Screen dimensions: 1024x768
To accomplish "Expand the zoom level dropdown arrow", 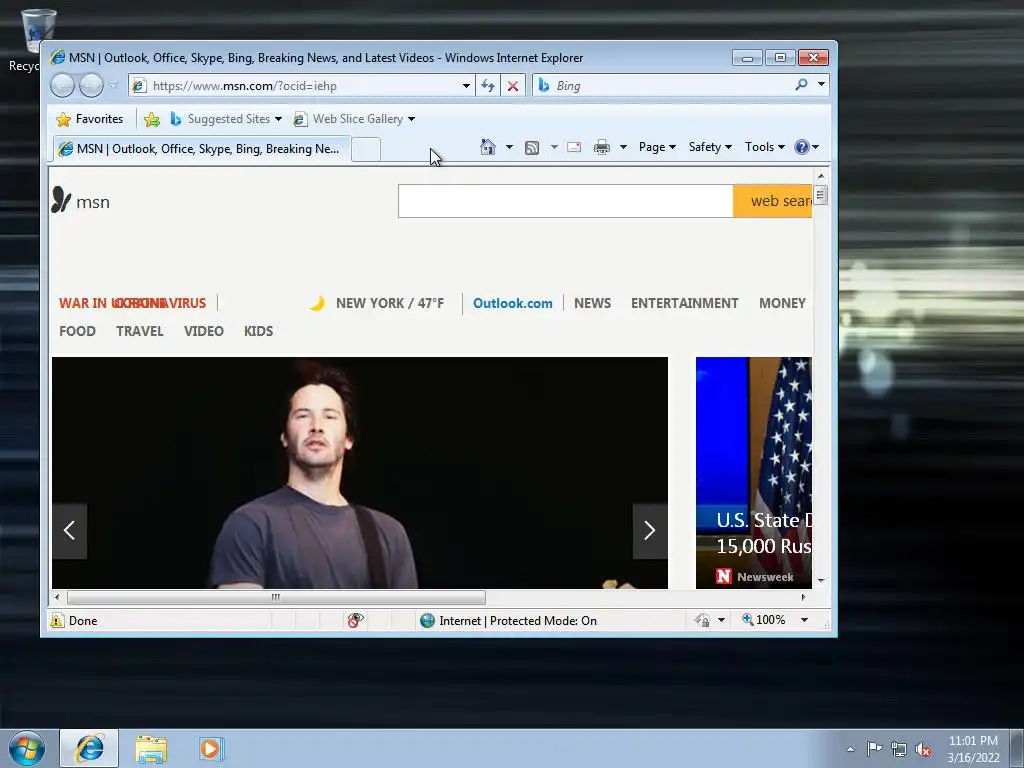I will pyautogui.click(x=805, y=620).
